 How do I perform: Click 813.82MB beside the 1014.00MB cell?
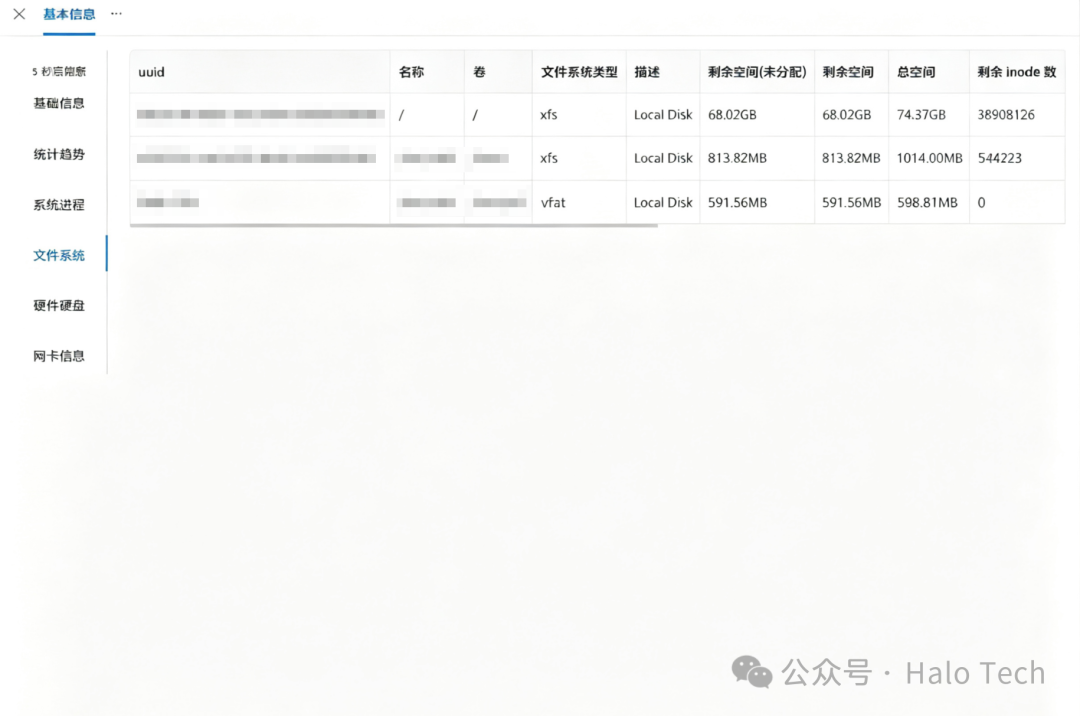(x=851, y=158)
